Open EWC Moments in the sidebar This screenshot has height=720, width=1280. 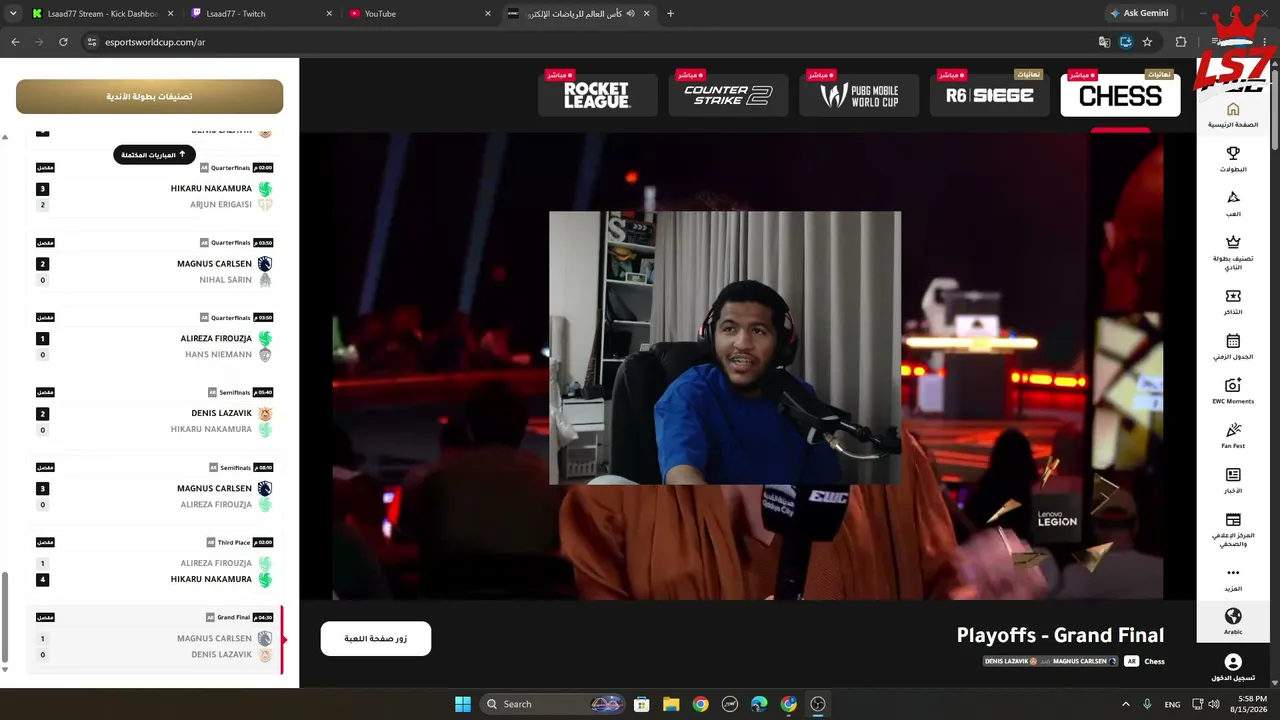[x=1233, y=391]
